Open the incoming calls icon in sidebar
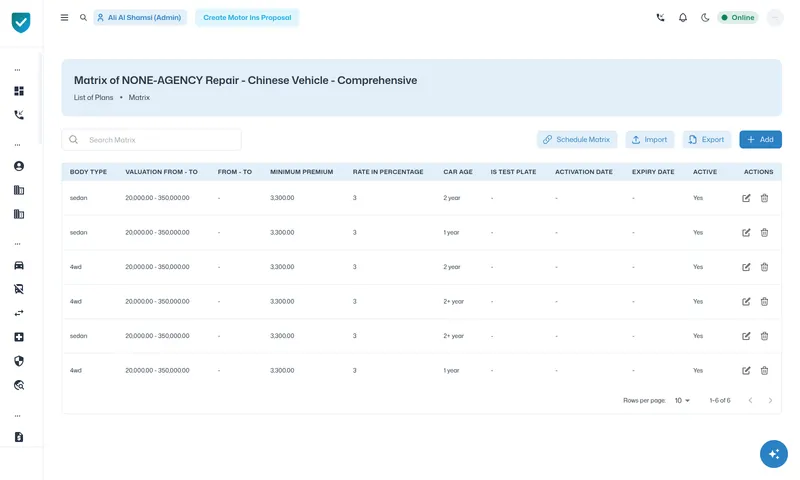This screenshot has width=800, height=480. pos(19,115)
